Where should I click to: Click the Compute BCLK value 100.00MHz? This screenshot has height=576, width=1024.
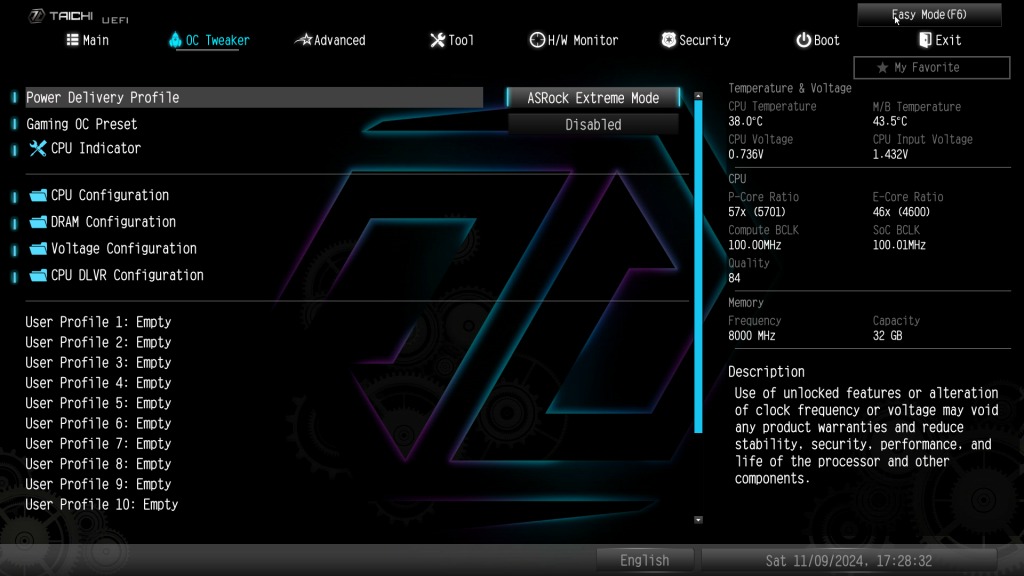coord(754,246)
